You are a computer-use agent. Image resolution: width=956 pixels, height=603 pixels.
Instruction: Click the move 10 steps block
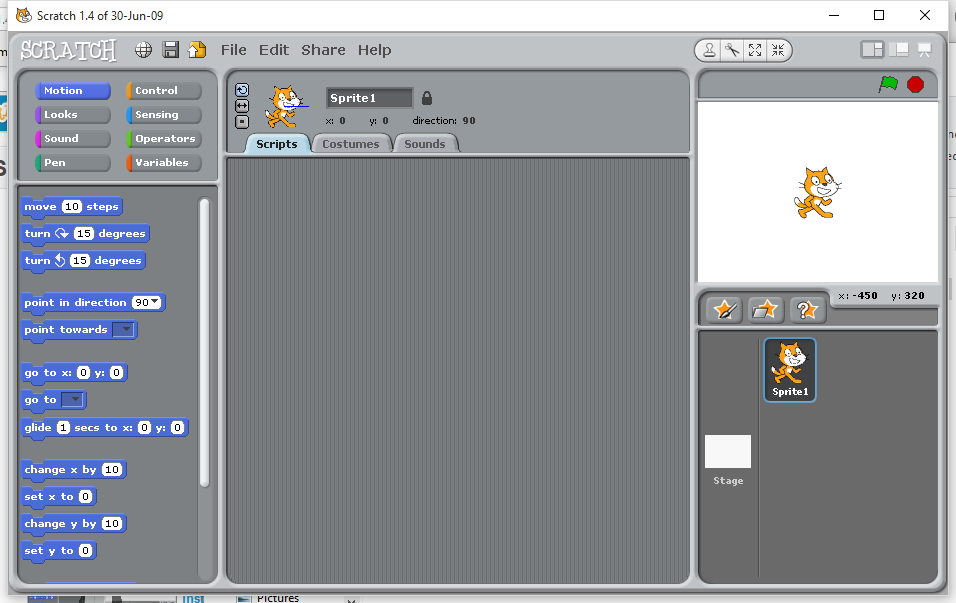(x=71, y=207)
